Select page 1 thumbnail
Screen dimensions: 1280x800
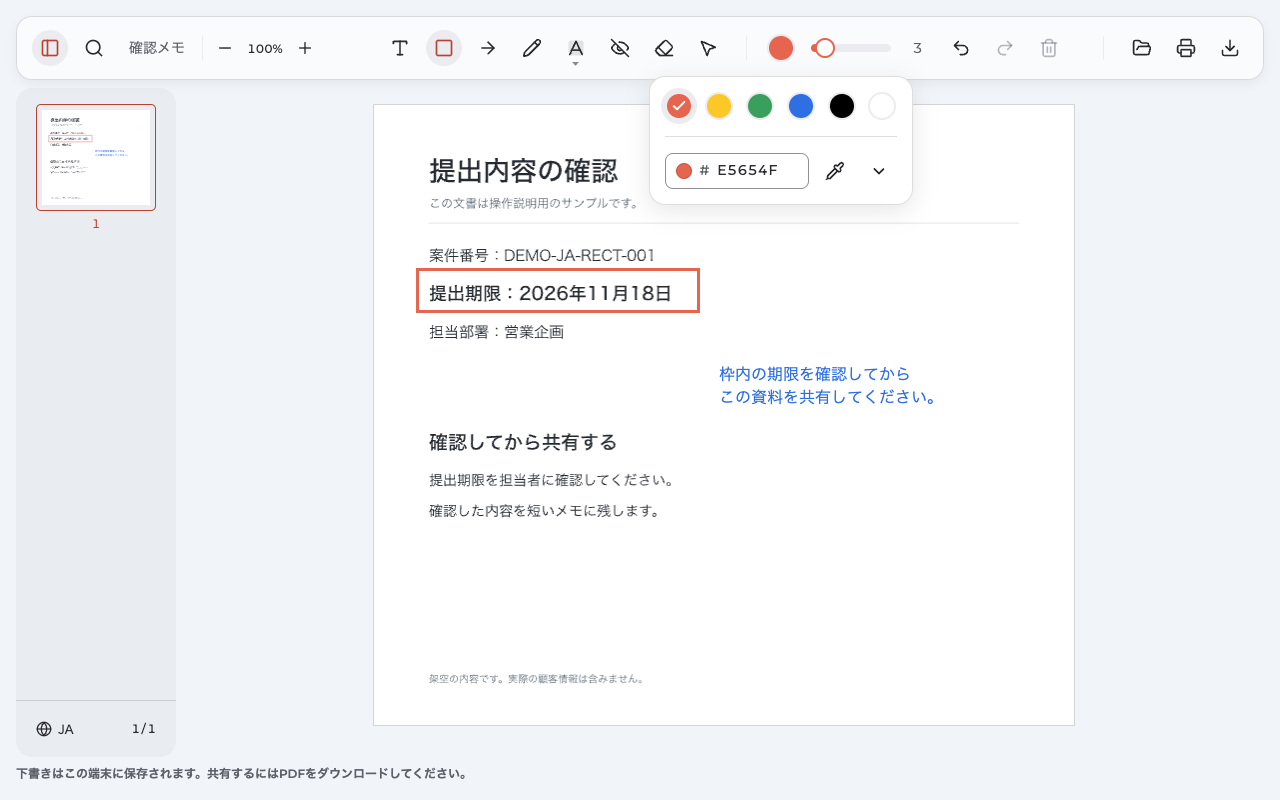[x=96, y=158]
